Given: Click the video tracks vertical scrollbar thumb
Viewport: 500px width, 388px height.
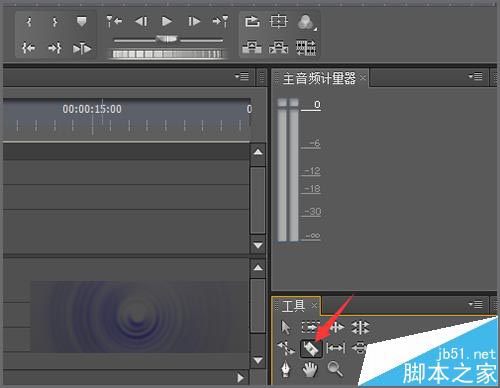Looking at the screenshot, I should click(x=258, y=200).
